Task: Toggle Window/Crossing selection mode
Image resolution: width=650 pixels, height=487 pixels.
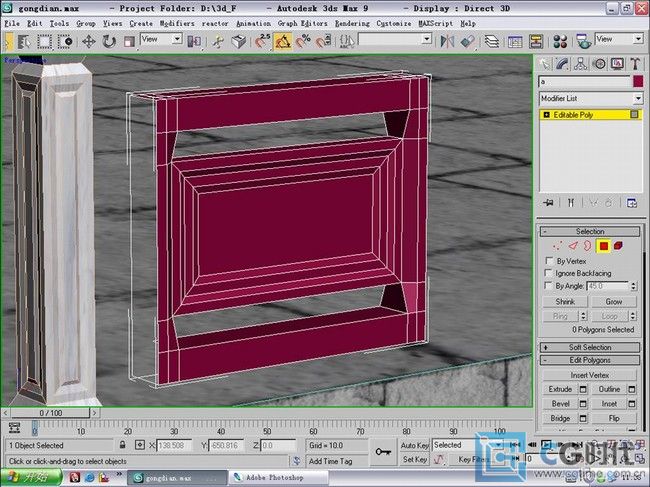Action: point(65,41)
